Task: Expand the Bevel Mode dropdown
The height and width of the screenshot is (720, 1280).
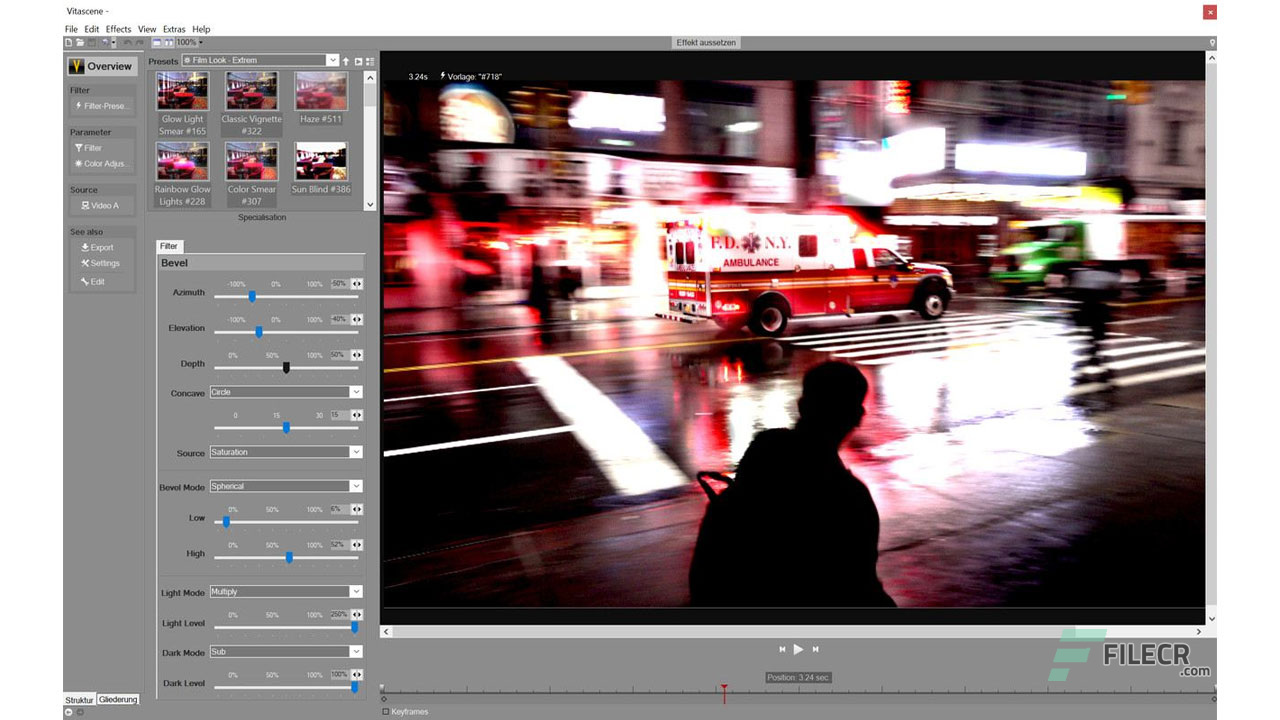Action: (x=286, y=487)
